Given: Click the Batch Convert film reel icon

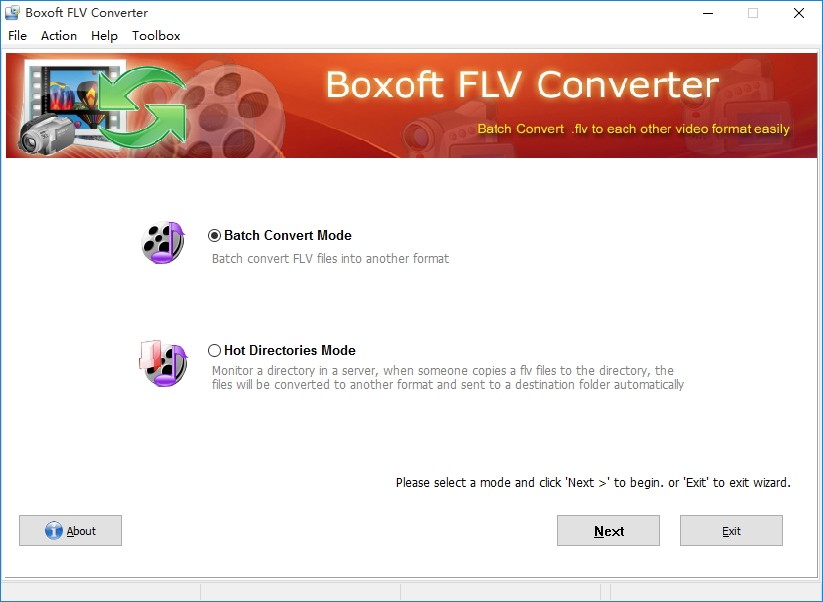Looking at the screenshot, I should [x=163, y=242].
